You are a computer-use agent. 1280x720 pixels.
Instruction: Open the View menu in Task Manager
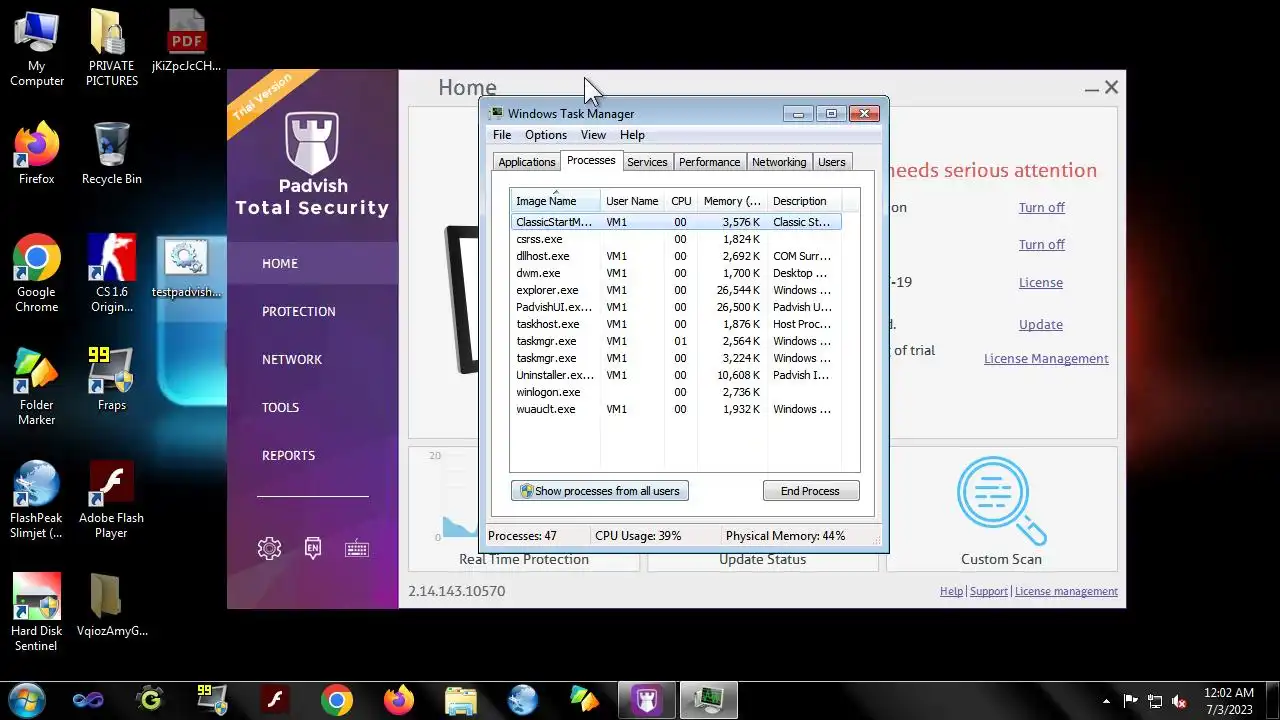593,135
